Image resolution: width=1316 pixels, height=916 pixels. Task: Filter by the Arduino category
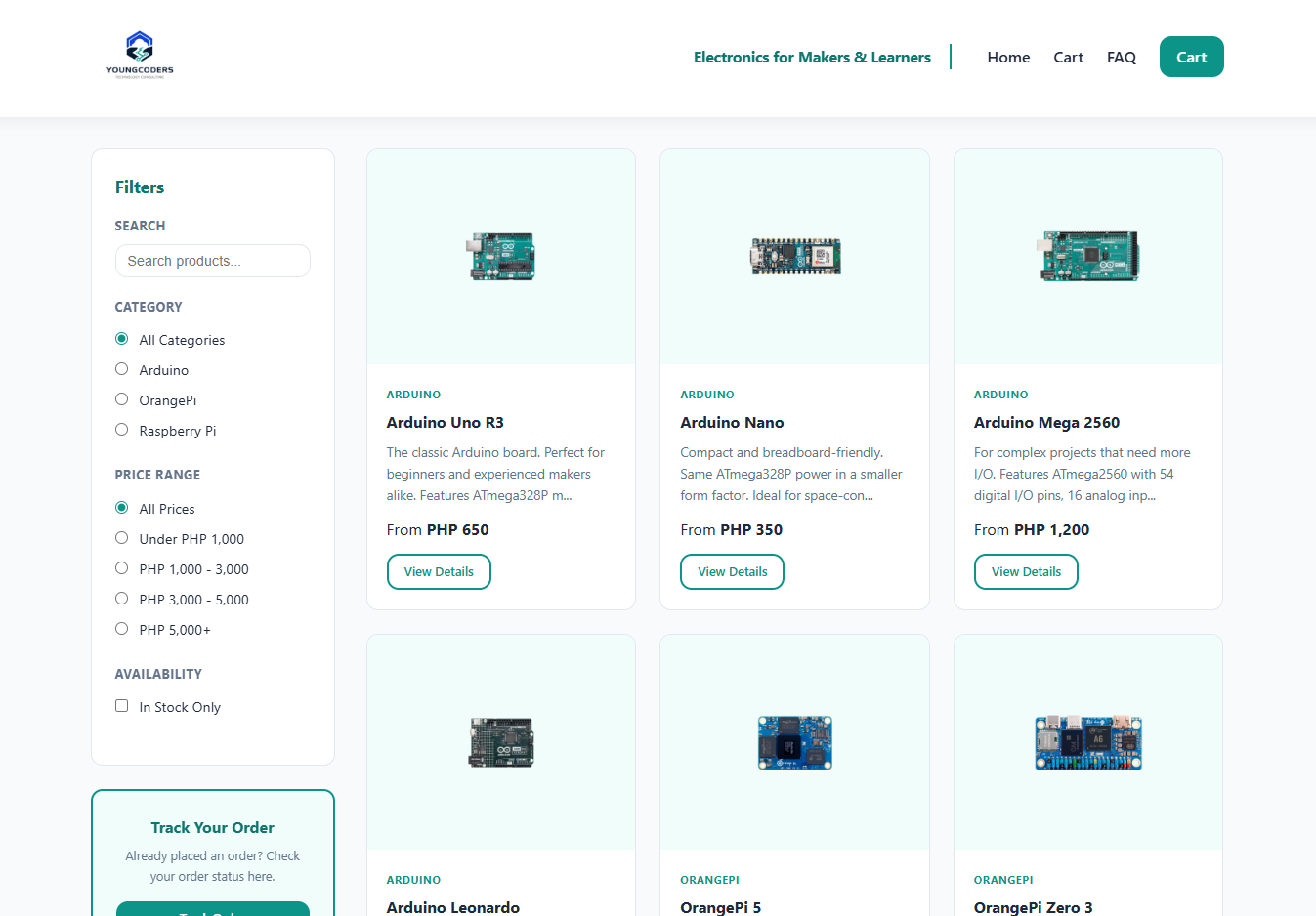(122, 369)
